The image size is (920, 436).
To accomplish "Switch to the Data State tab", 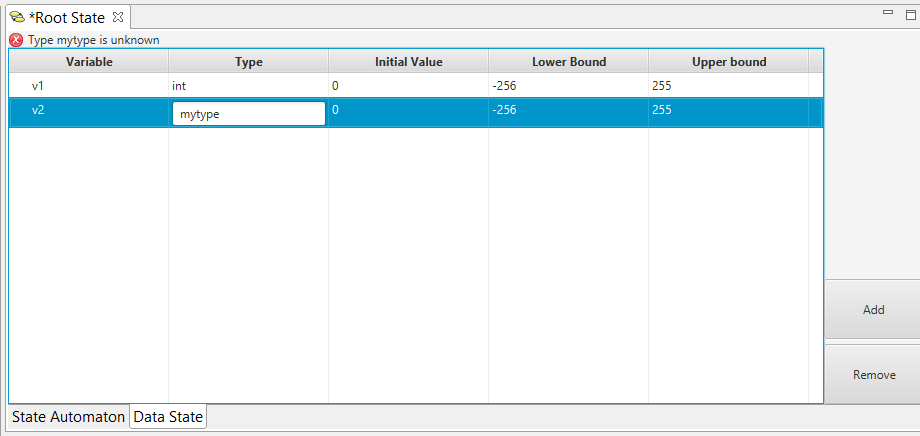I will pos(168,417).
